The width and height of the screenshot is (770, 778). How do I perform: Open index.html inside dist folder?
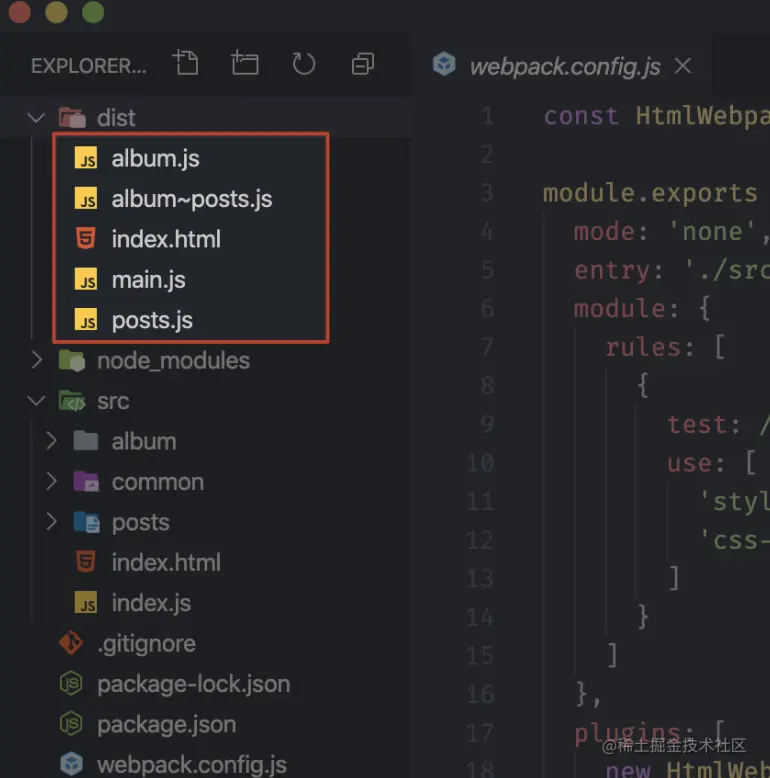(x=166, y=239)
